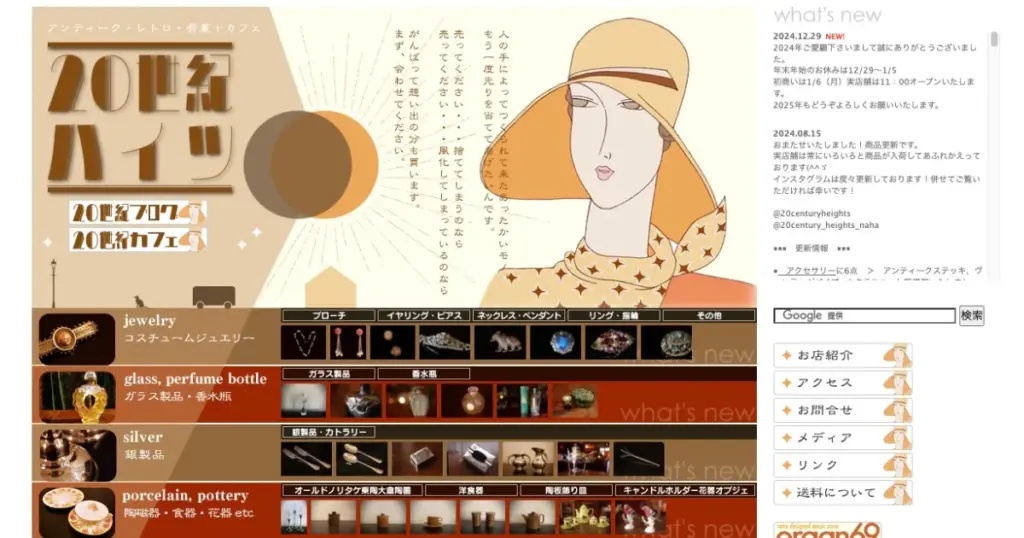Open the green oval brooch thumbnail
Image resolution: width=1024 pixels, height=538 pixels.
[x=666, y=342]
